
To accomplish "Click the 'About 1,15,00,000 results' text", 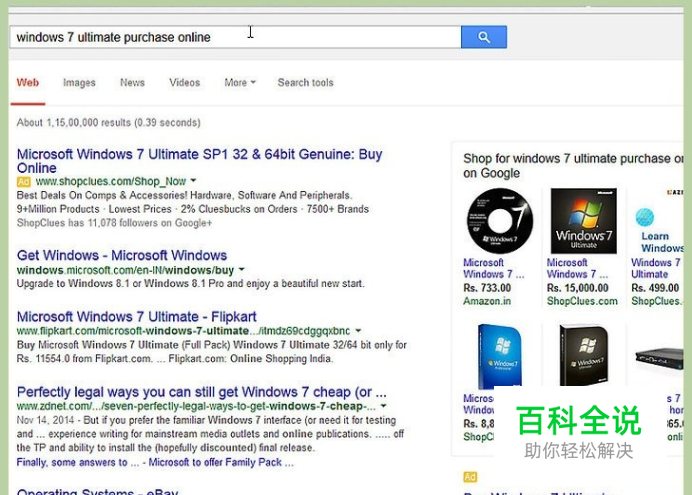I will tap(109, 123).
